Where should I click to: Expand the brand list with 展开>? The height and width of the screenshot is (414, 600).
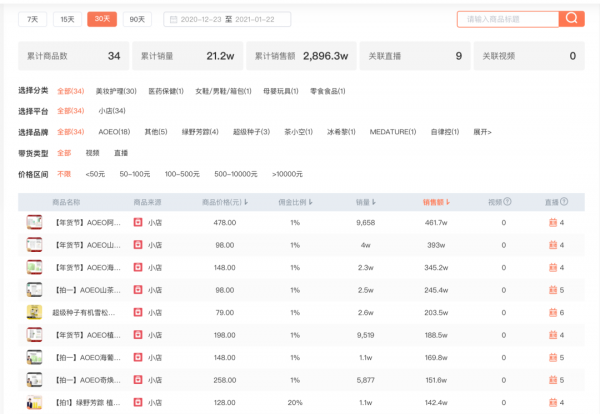pyautogui.click(x=482, y=132)
